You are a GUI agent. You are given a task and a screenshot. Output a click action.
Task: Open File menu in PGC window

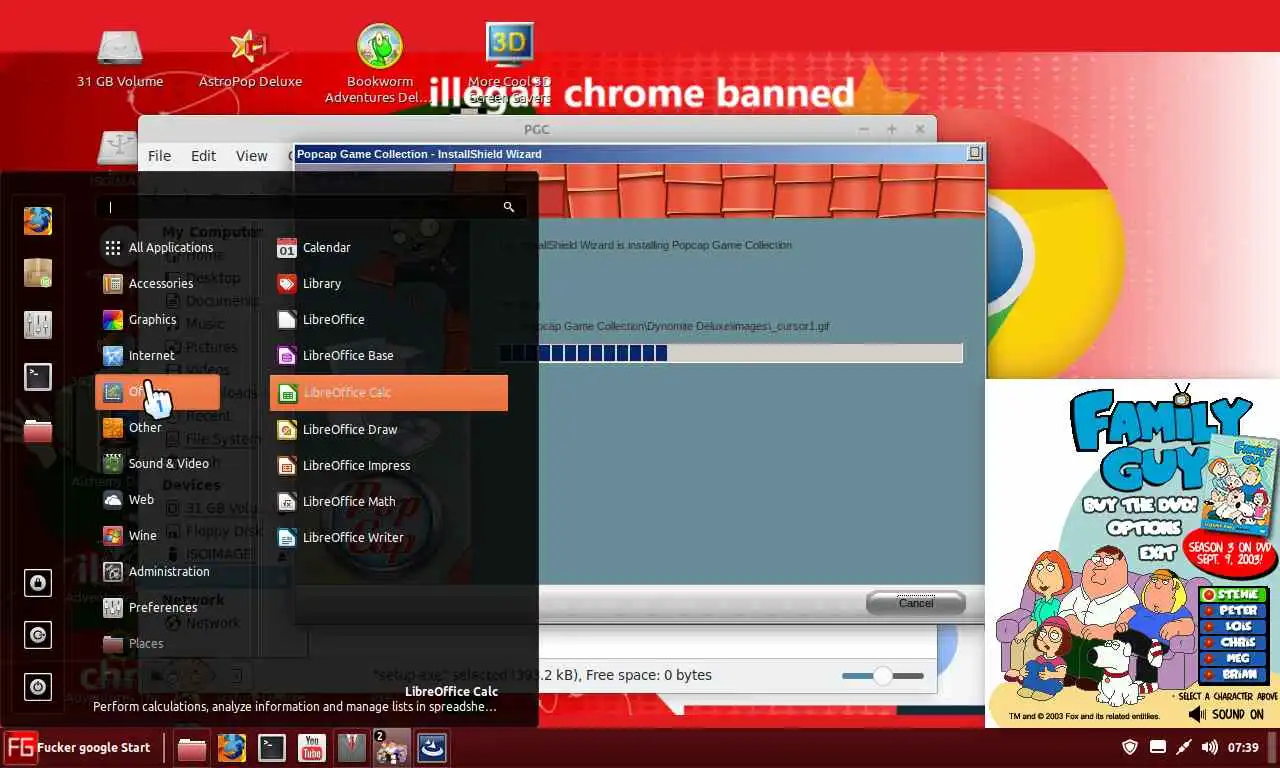click(159, 155)
